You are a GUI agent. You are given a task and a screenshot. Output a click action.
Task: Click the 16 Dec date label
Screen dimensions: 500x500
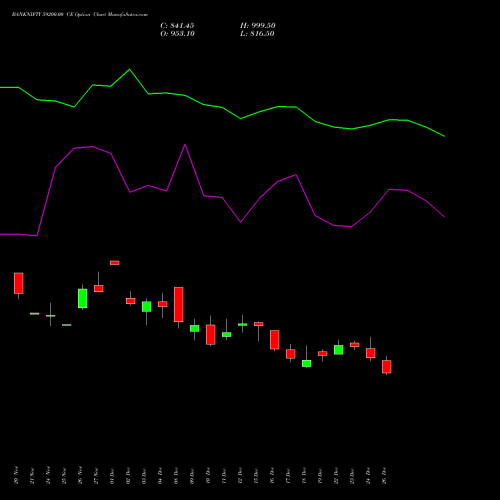click(272, 475)
